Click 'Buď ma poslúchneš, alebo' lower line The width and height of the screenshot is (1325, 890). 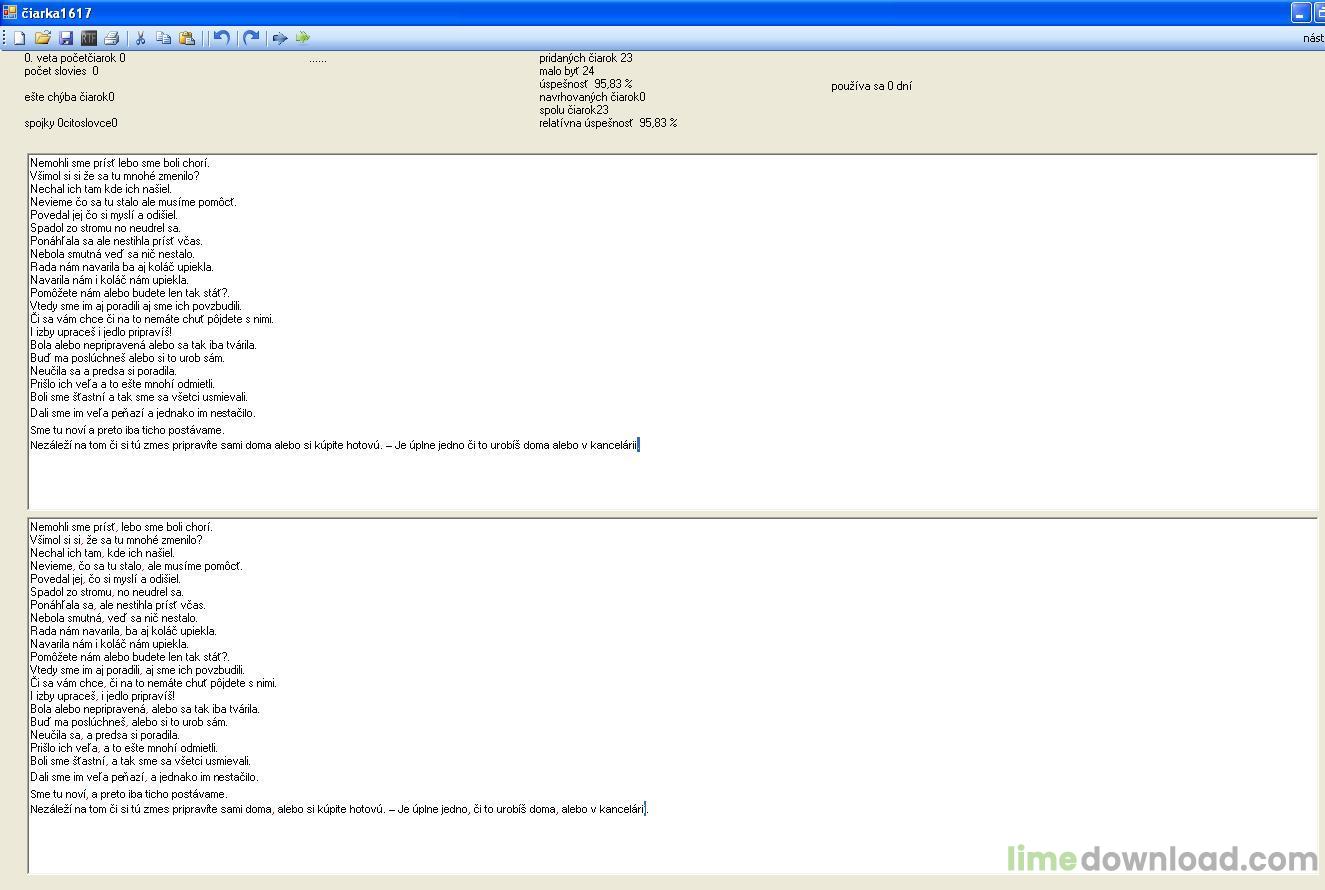(129, 722)
